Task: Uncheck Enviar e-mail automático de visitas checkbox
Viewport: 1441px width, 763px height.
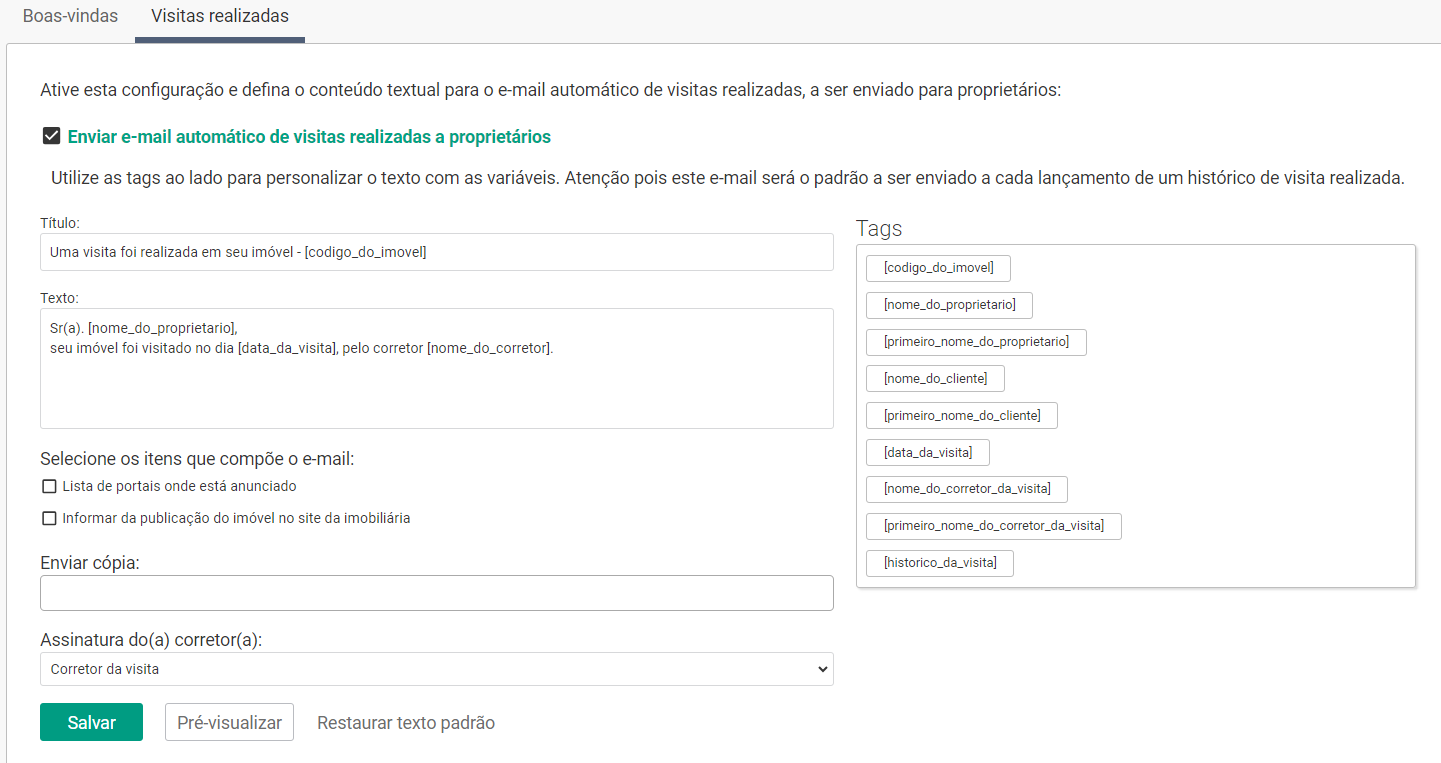Action: tap(51, 136)
